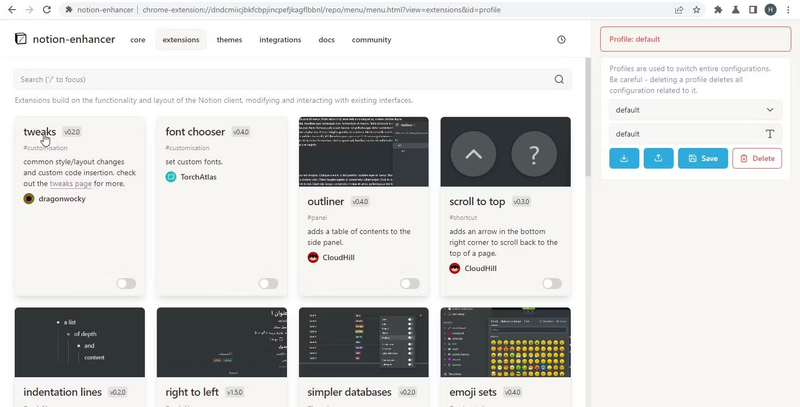Image resolution: width=800 pixels, height=407 pixels.
Task: Enable the font chooser toggle
Action: click(x=268, y=284)
